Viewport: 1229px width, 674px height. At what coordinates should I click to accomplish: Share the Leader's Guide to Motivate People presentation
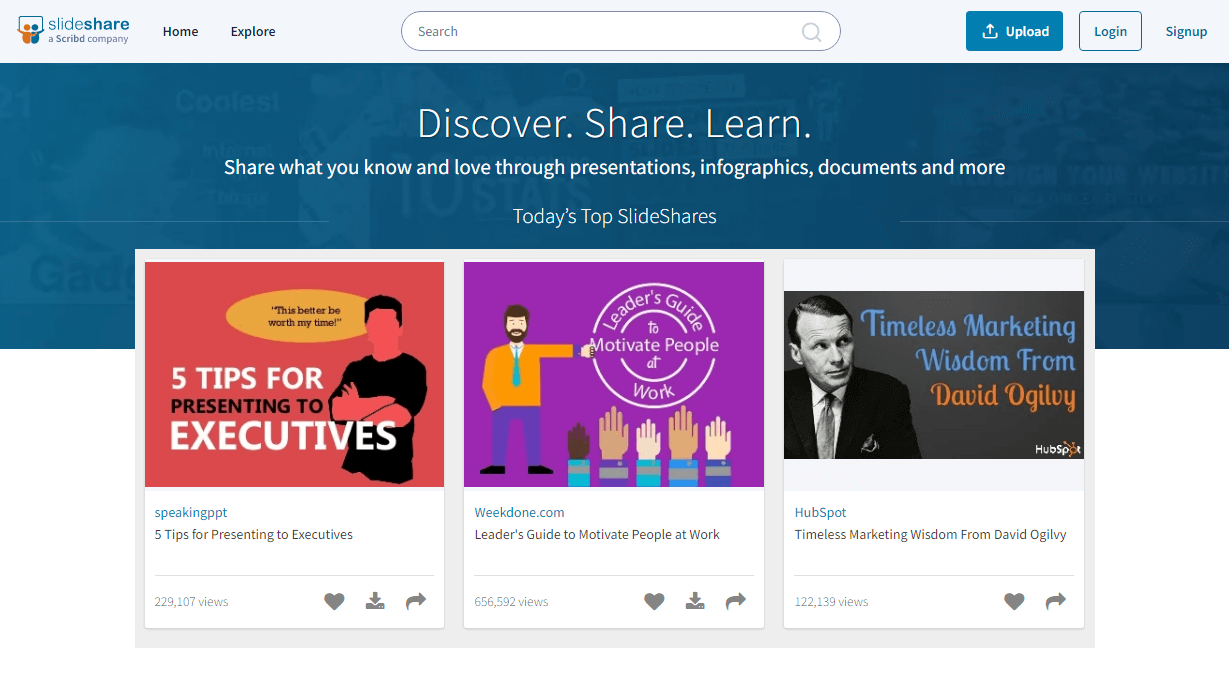click(x=735, y=601)
